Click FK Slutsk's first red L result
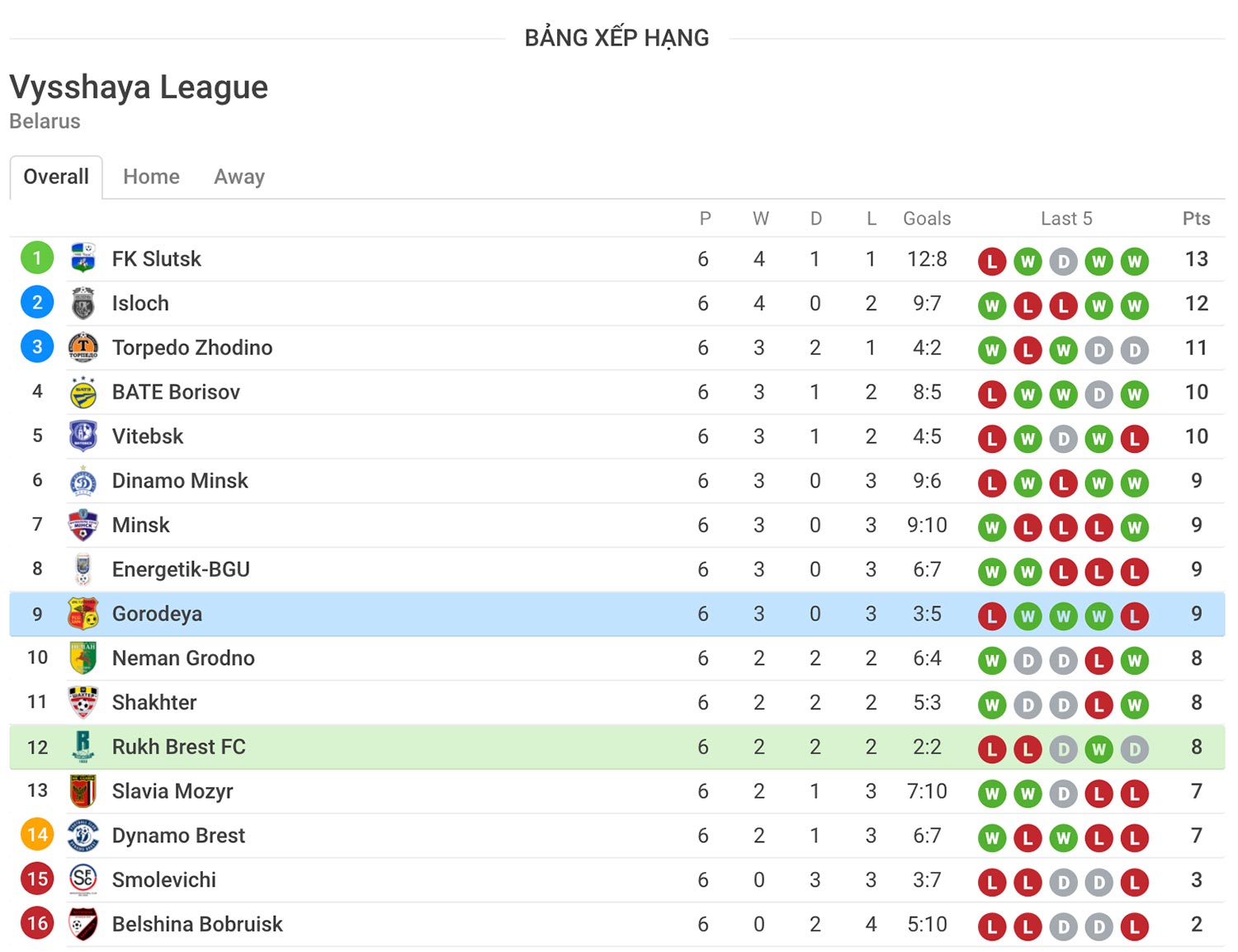The width and height of the screenshot is (1238, 952). 992,262
